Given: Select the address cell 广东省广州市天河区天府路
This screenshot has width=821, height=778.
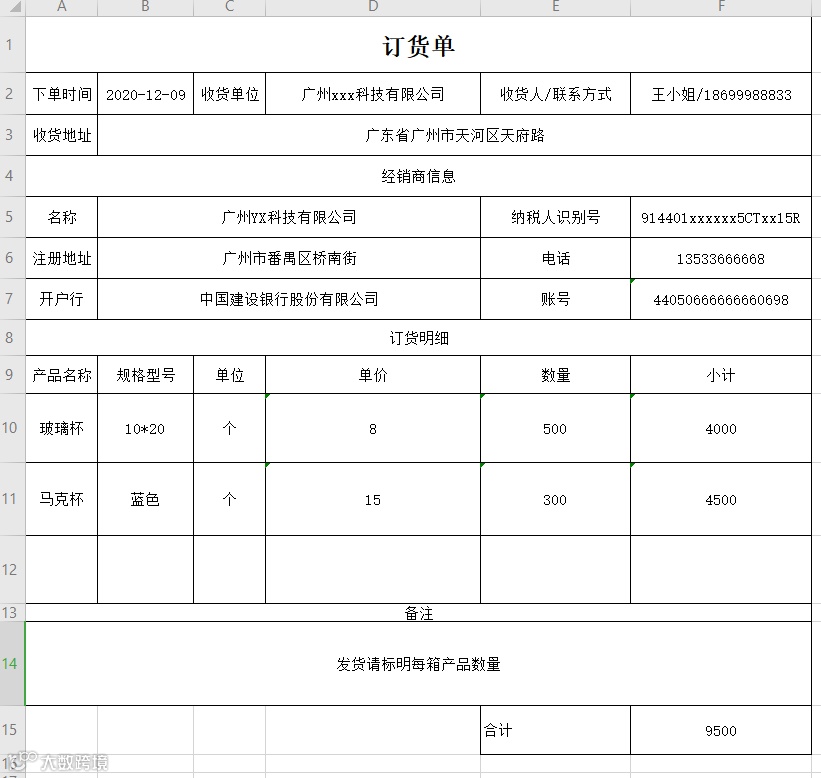Looking at the screenshot, I should 454,135.
